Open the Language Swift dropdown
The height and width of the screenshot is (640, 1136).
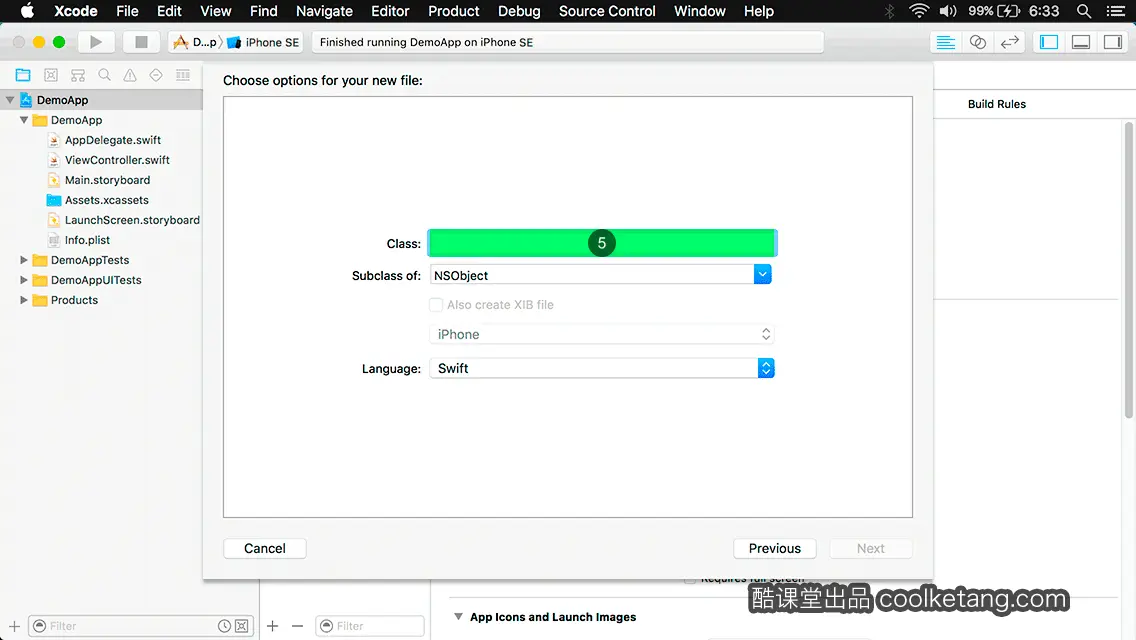click(602, 368)
